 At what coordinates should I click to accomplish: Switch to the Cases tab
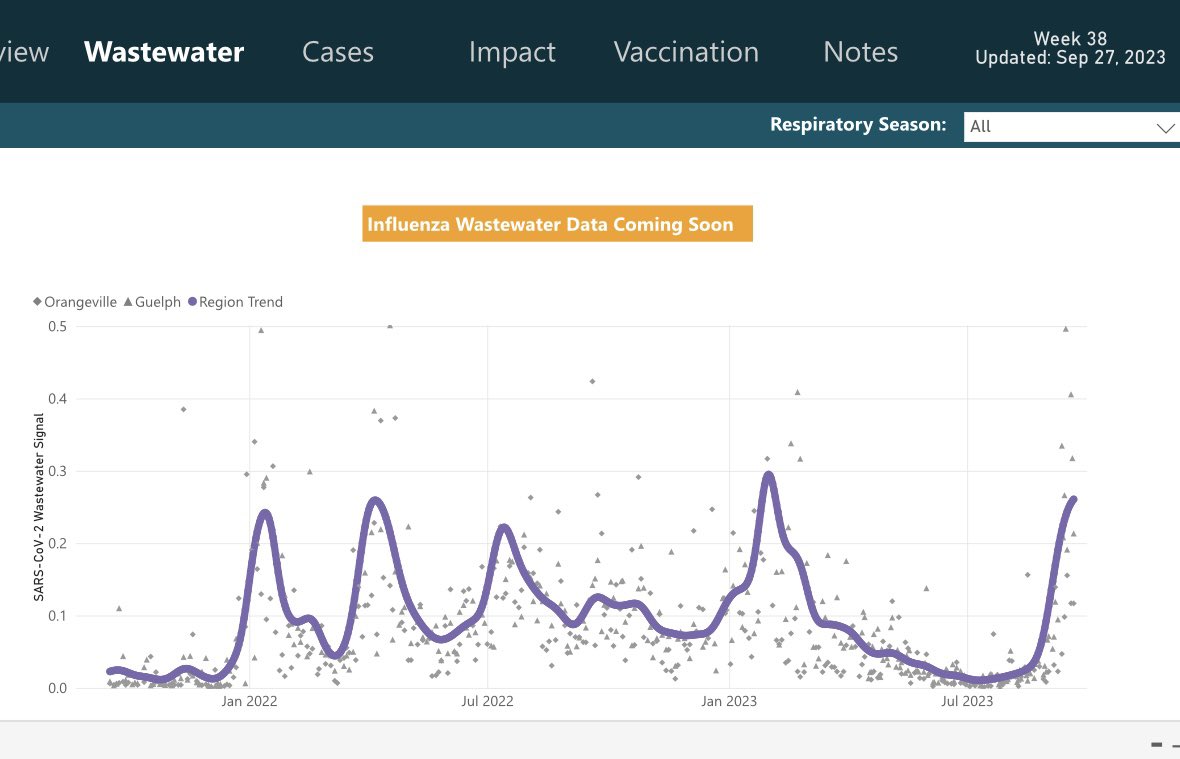(x=338, y=52)
